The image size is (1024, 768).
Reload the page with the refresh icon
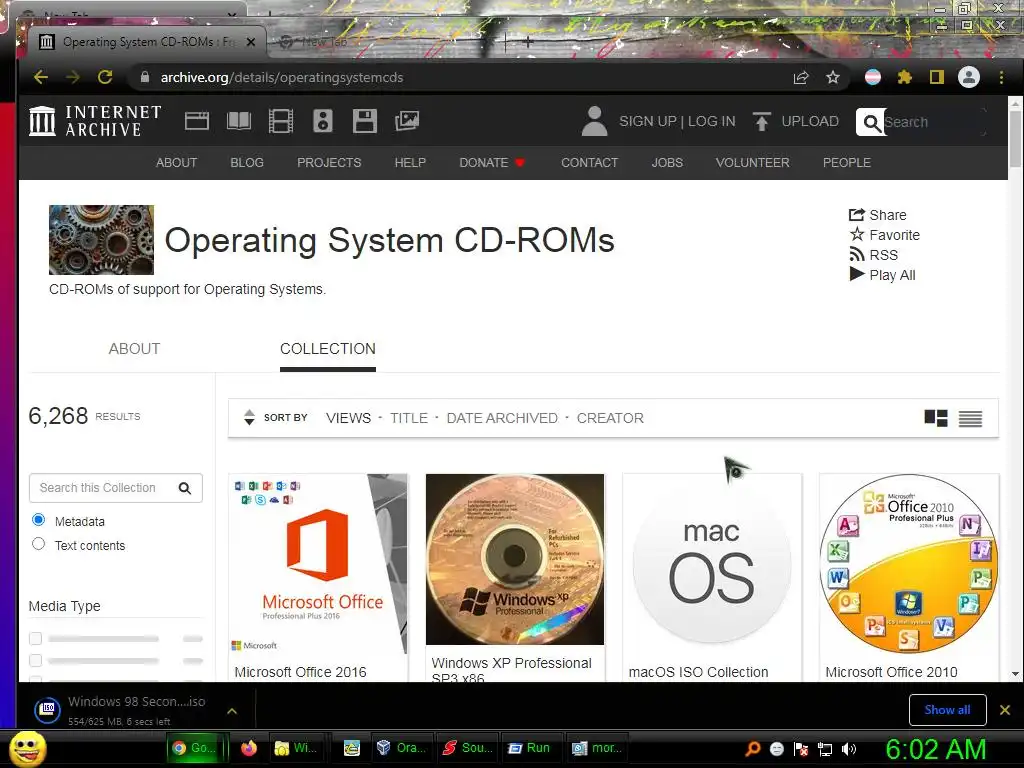coord(104,77)
